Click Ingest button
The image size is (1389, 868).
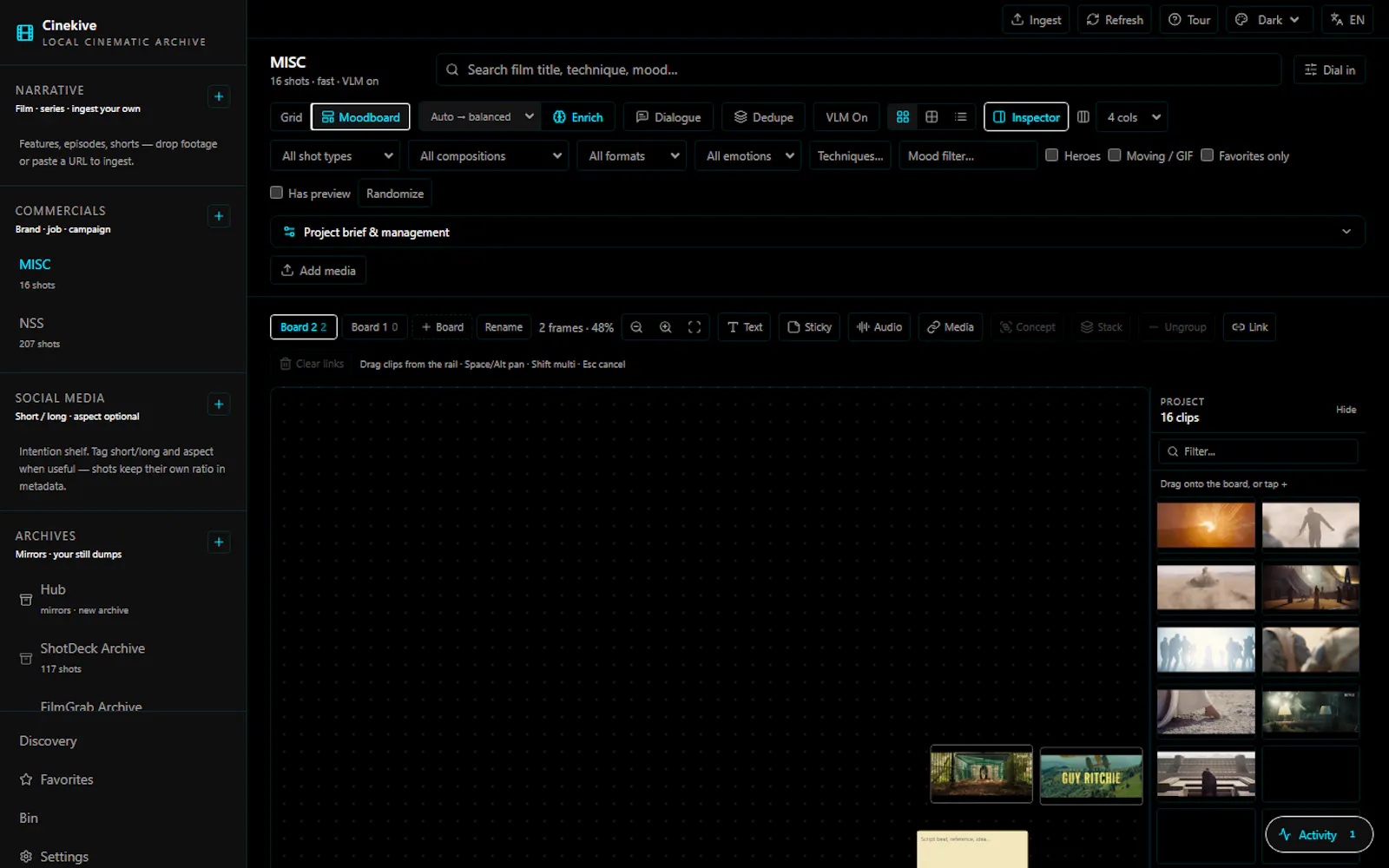1037,20
